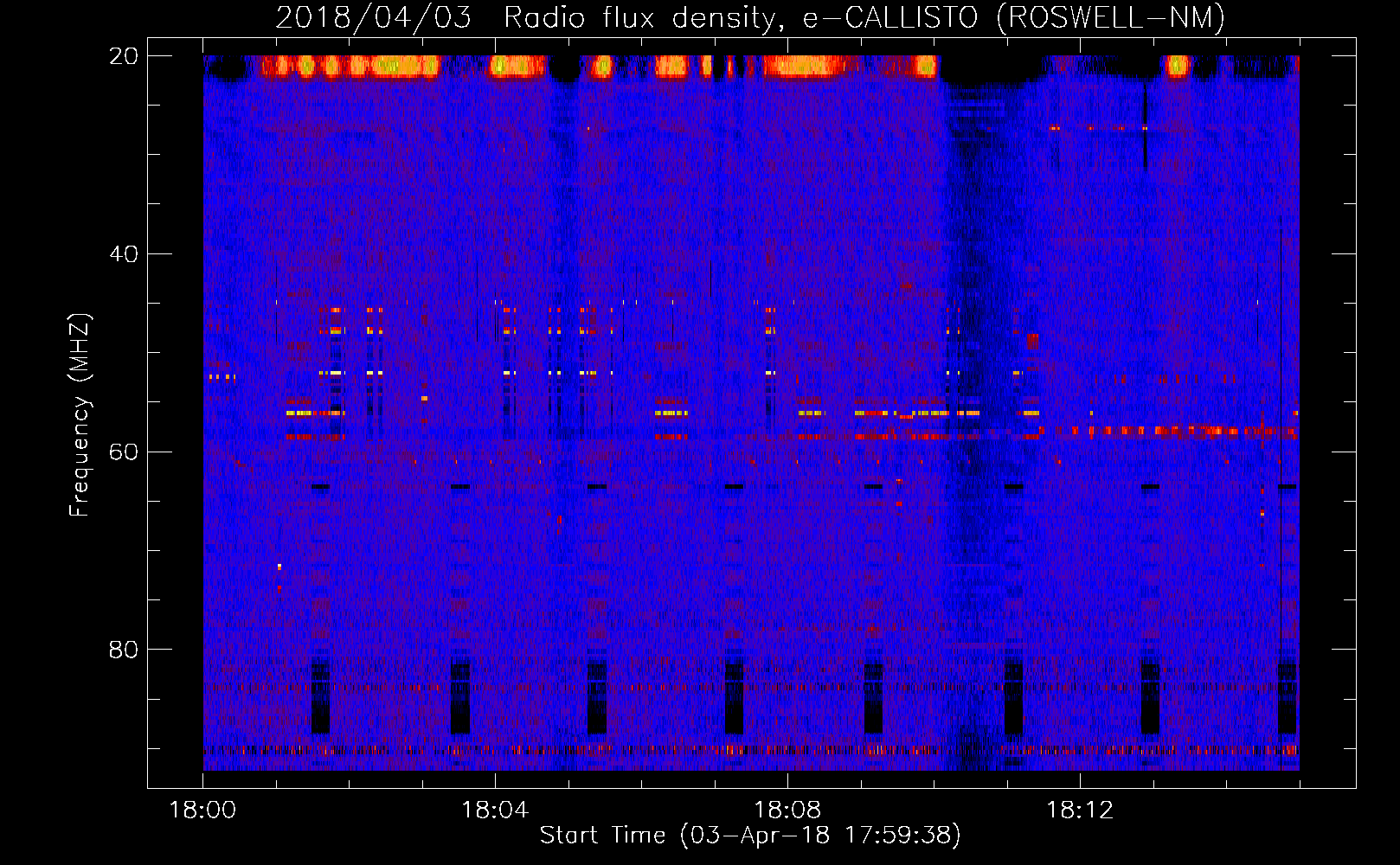Click the date '2018/04/03' in the title
The image size is (1400, 865).
(374, 17)
